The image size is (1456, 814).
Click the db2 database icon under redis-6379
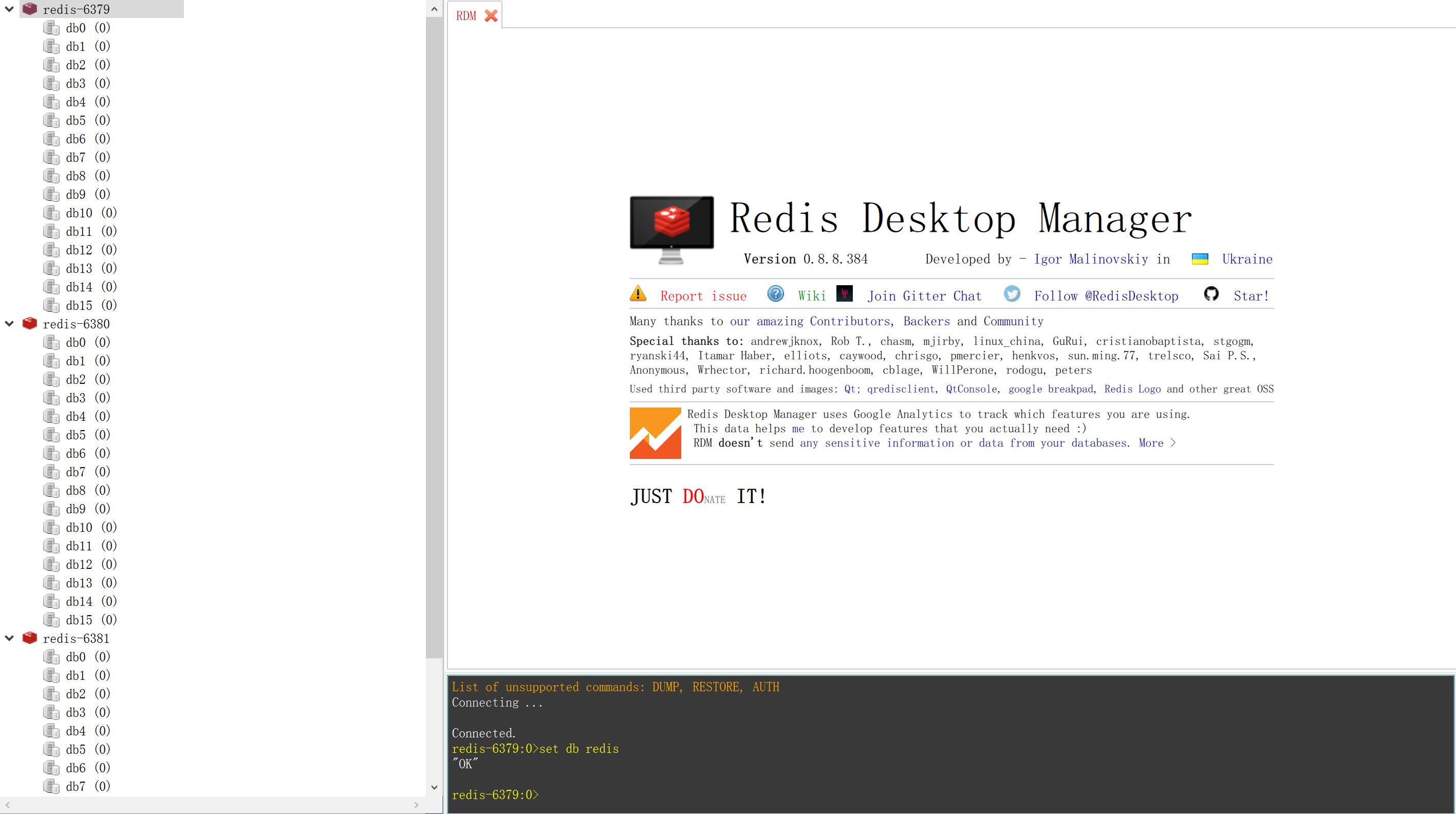pos(51,65)
